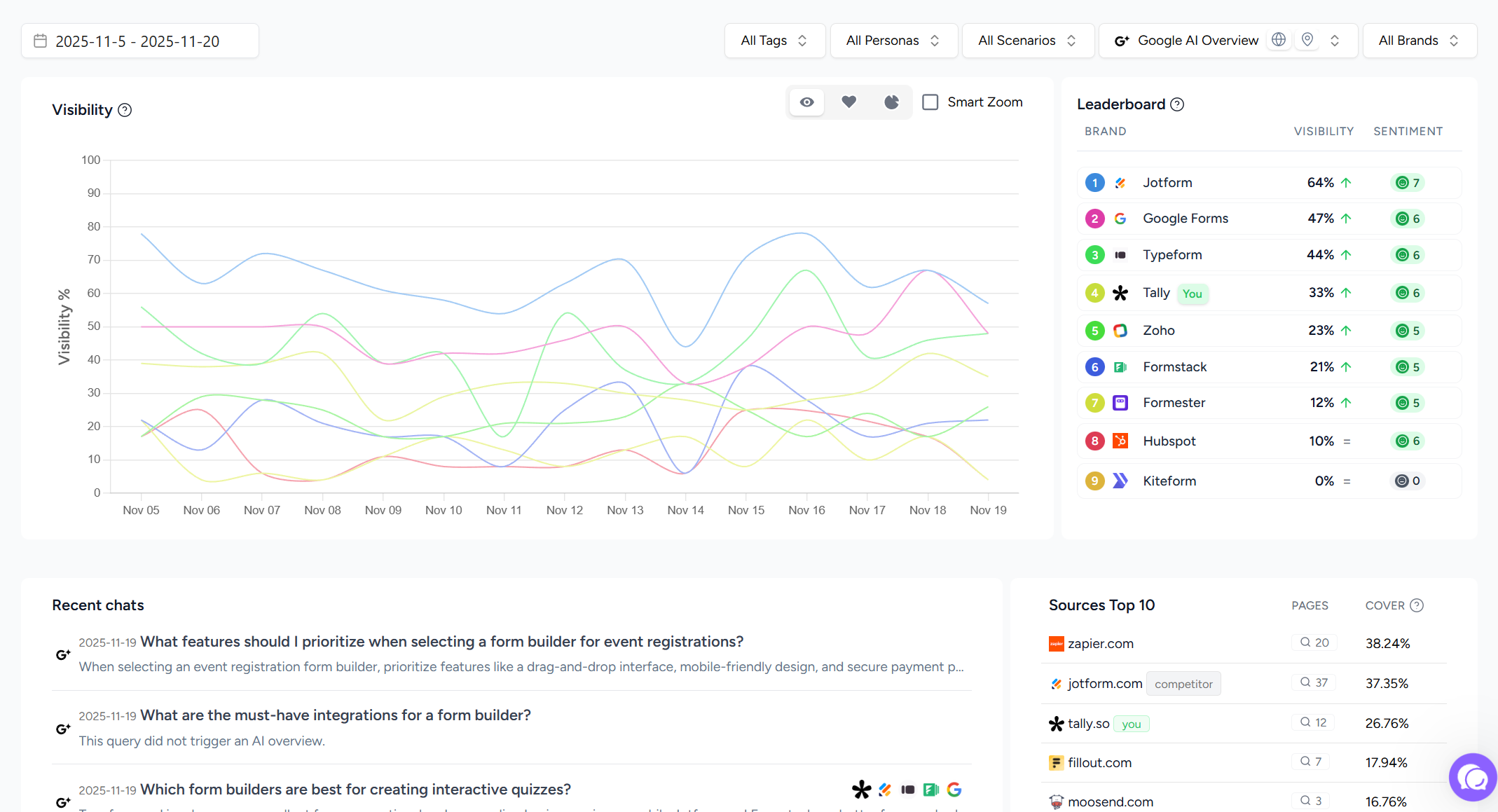Image resolution: width=1498 pixels, height=812 pixels.
Task: Enable the Smart Zoom checkbox
Action: 930,102
